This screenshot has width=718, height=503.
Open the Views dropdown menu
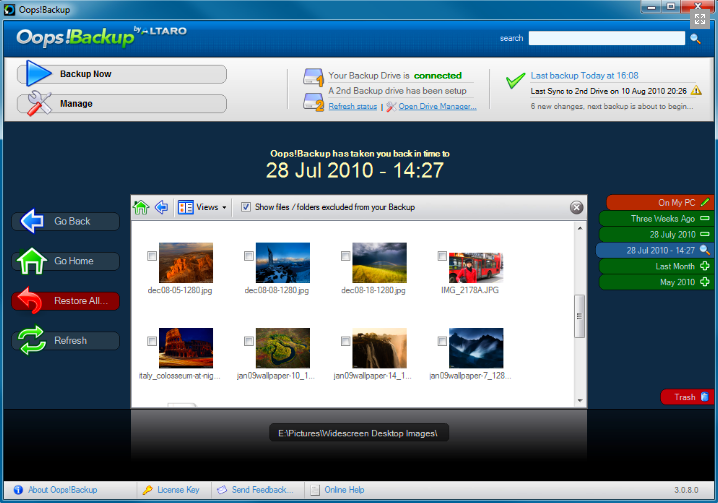click(x=201, y=207)
